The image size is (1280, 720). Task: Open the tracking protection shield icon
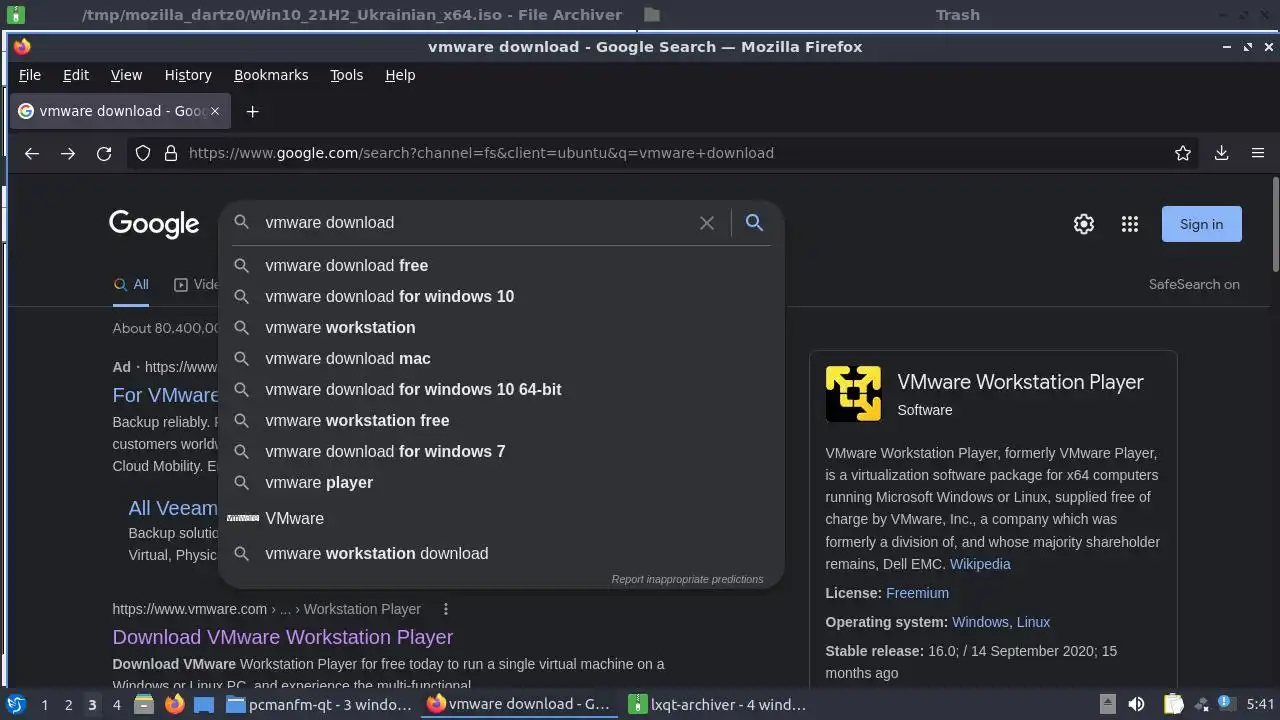point(143,153)
